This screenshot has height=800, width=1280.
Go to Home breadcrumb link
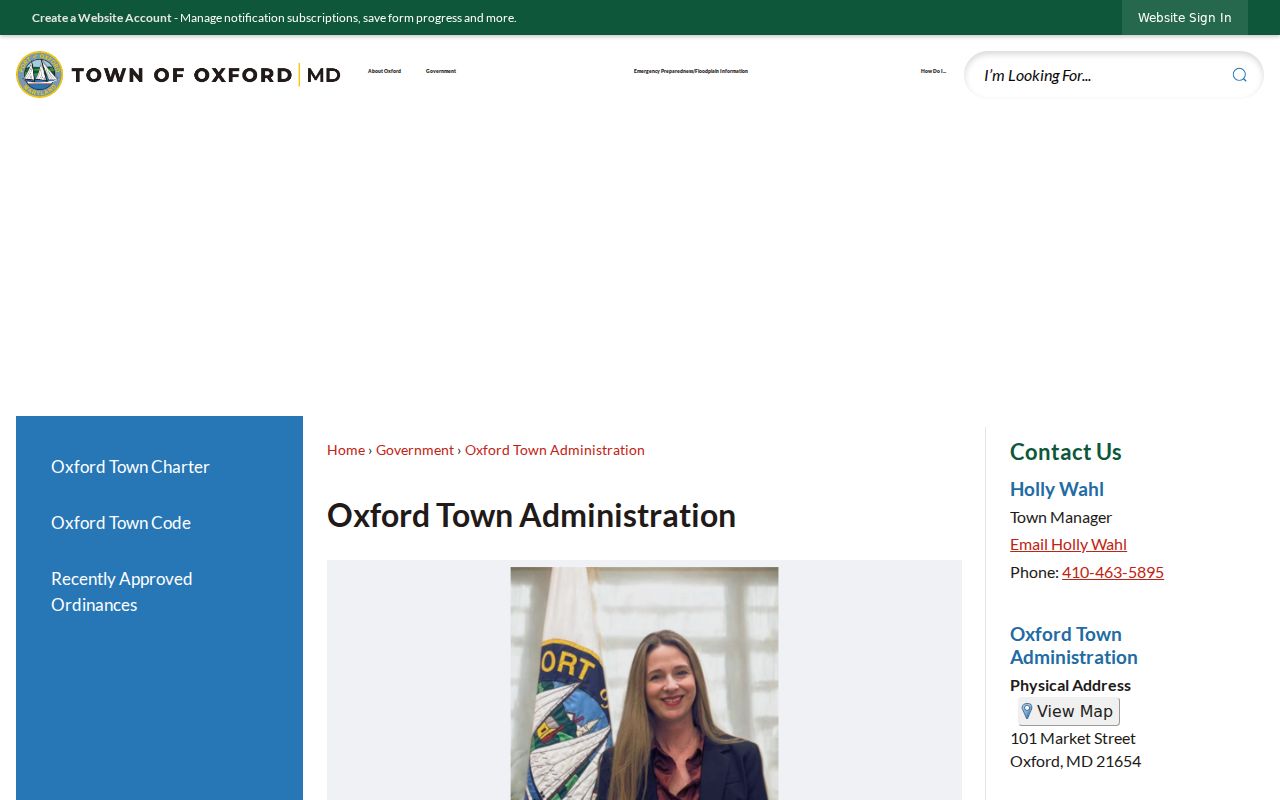click(346, 450)
